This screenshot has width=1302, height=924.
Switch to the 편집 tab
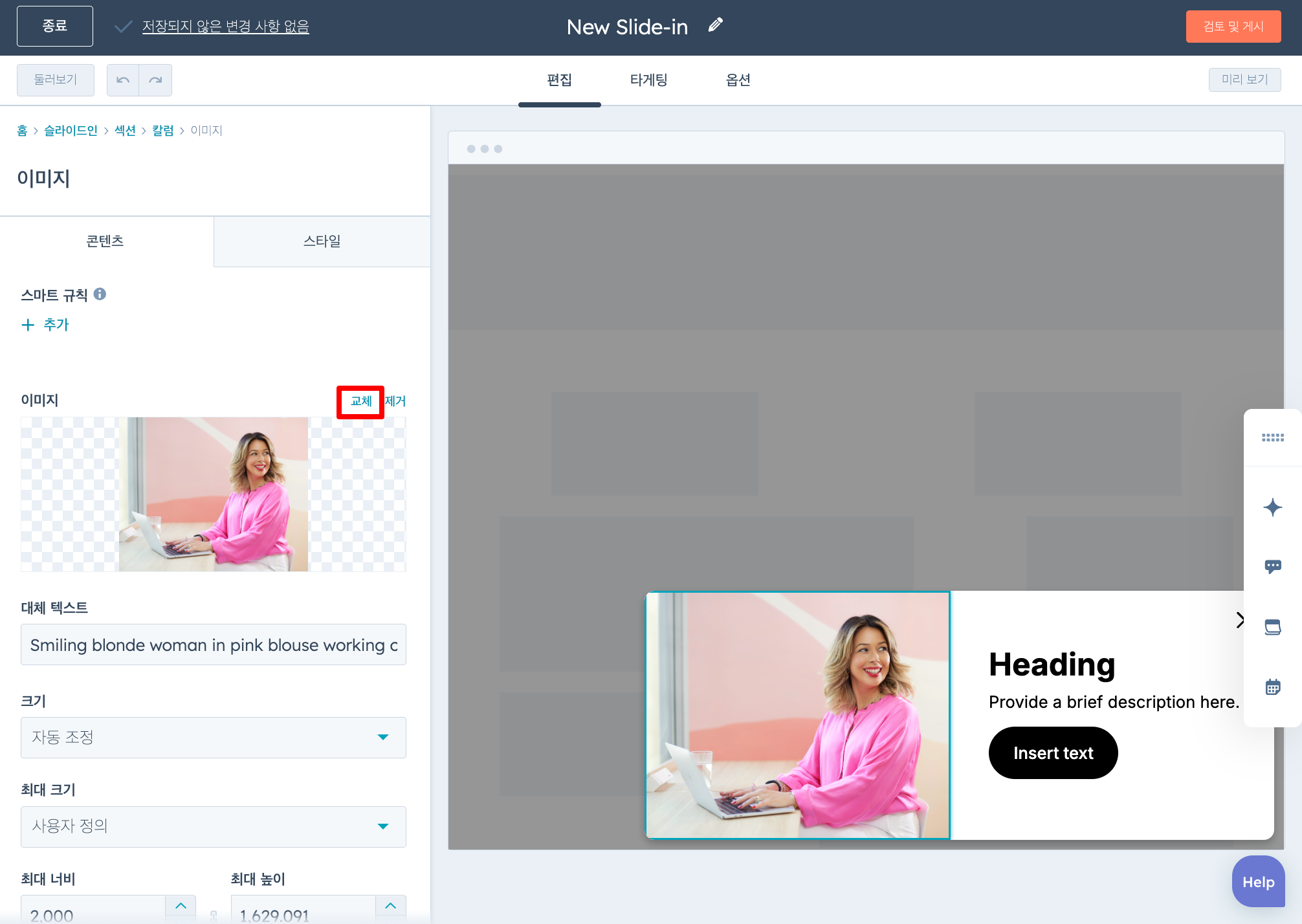click(x=559, y=80)
